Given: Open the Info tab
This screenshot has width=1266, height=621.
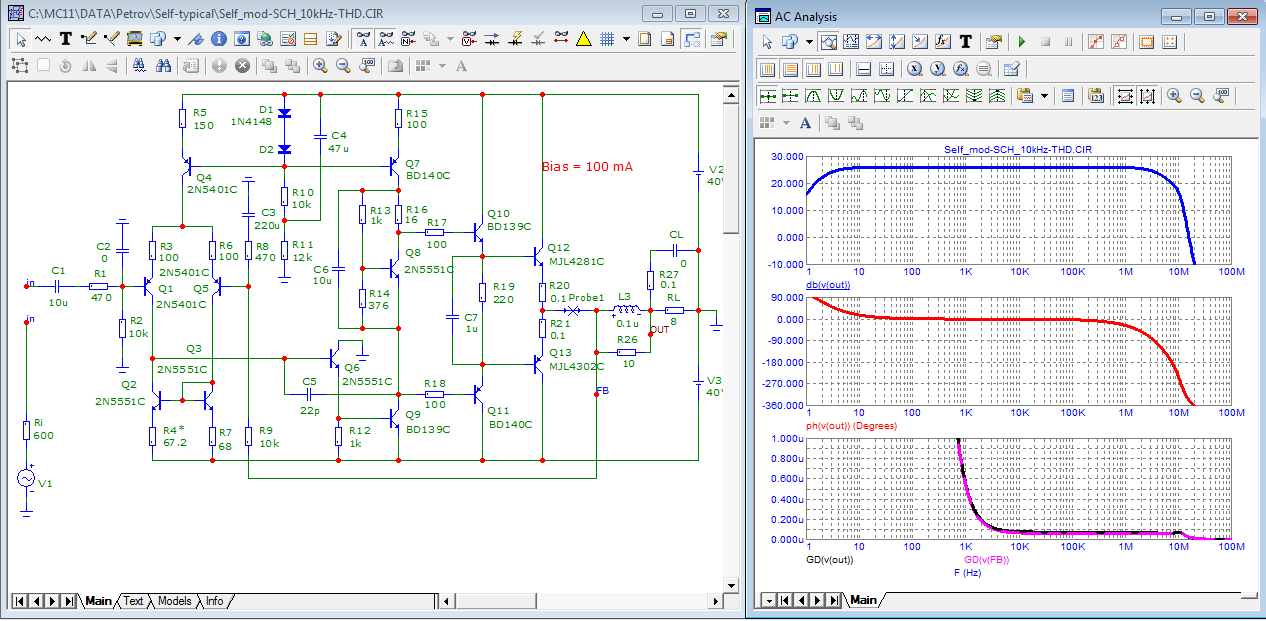Looking at the screenshot, I should click(214, 601).
